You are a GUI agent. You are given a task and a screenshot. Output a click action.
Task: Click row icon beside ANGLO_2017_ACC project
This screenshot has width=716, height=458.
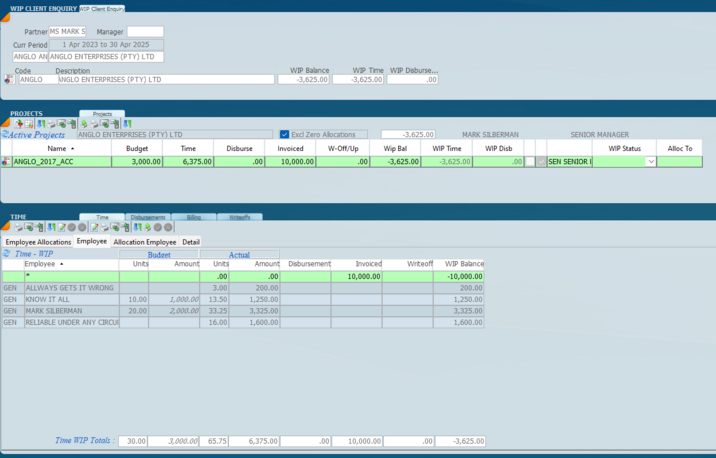(6, 161)
